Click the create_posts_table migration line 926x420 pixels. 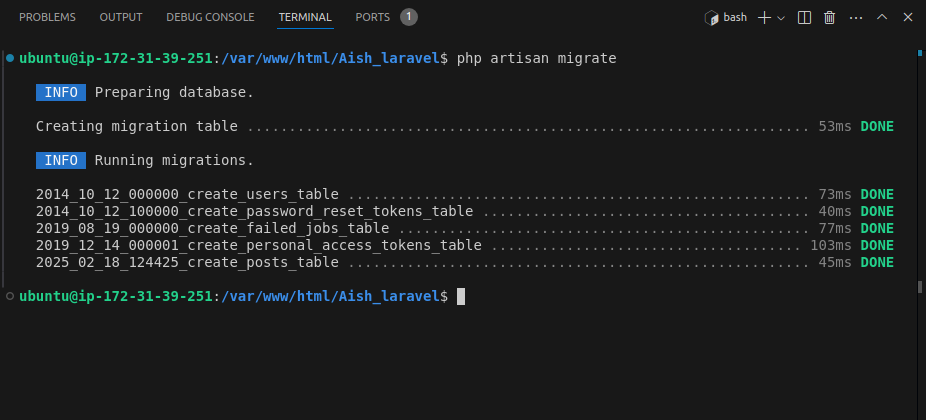pos(187,263)
